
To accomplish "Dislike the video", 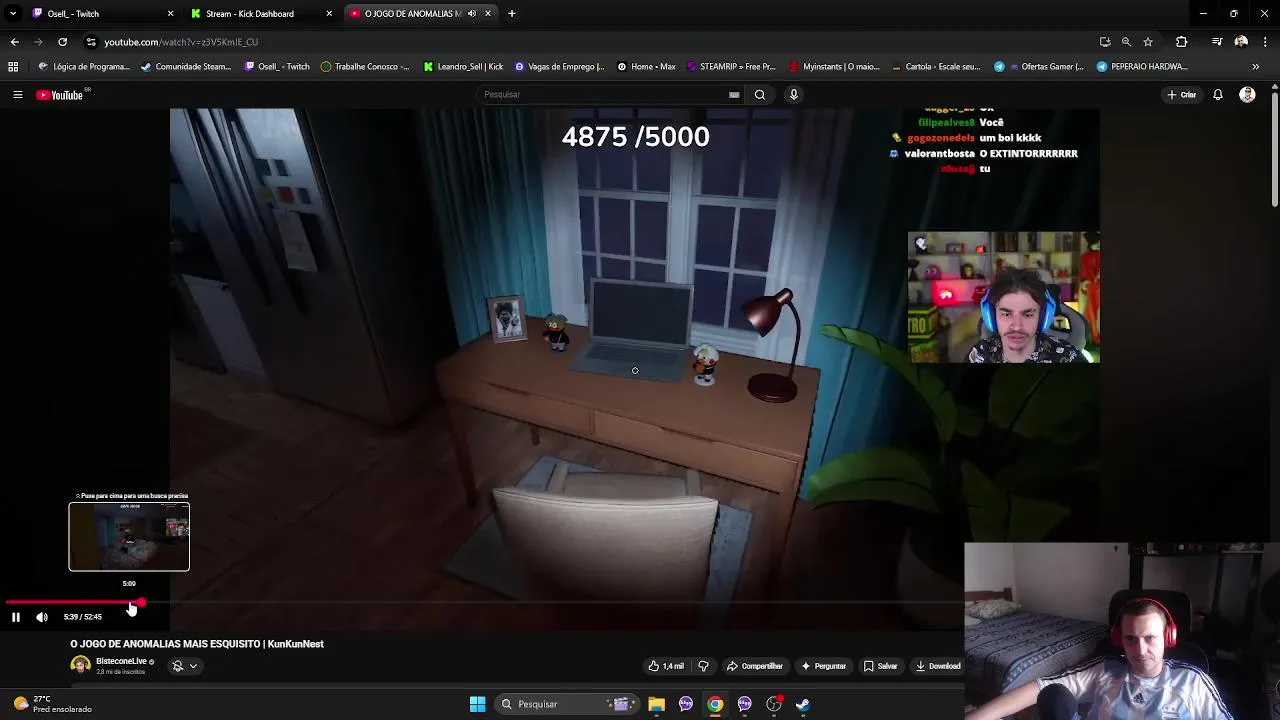I will point(703,666).
